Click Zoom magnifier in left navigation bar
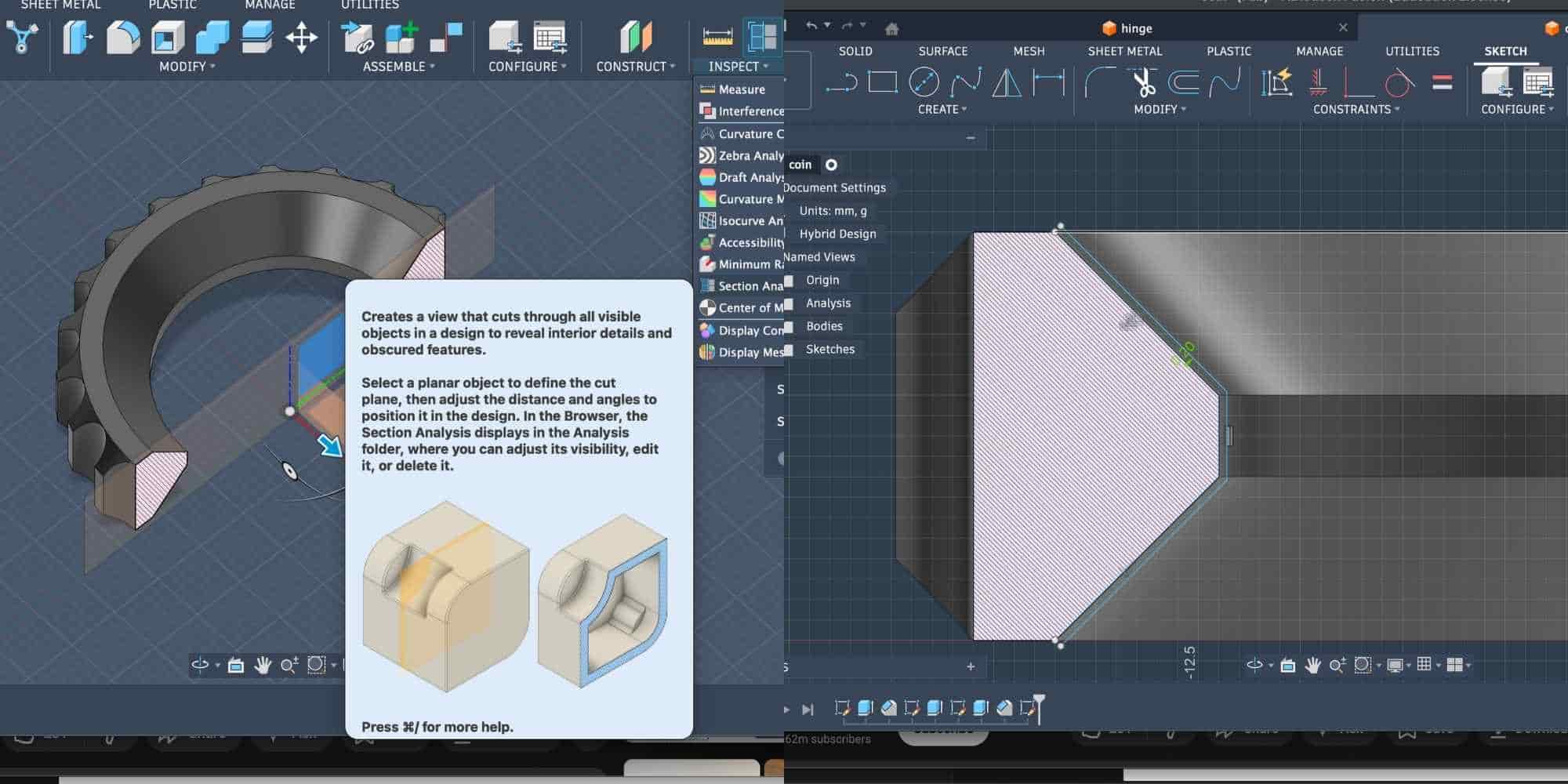The width and height of the screenshot is (1568, 784). (289, 665)
